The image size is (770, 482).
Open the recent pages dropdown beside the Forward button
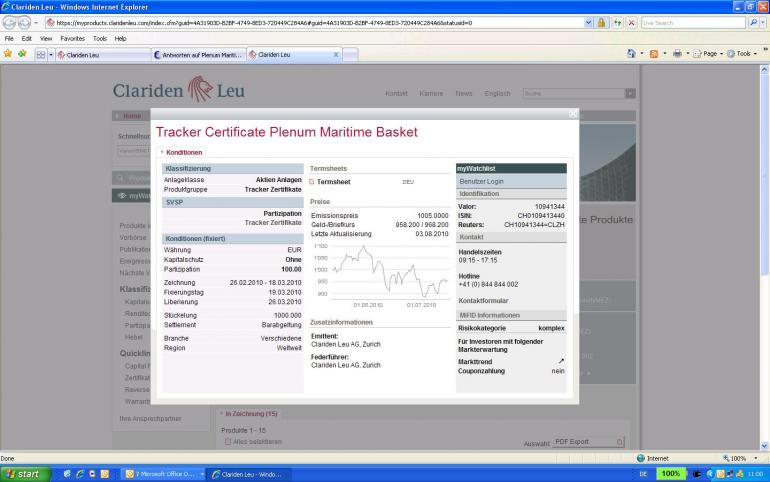pyautogui.click(x=36, y=23)
